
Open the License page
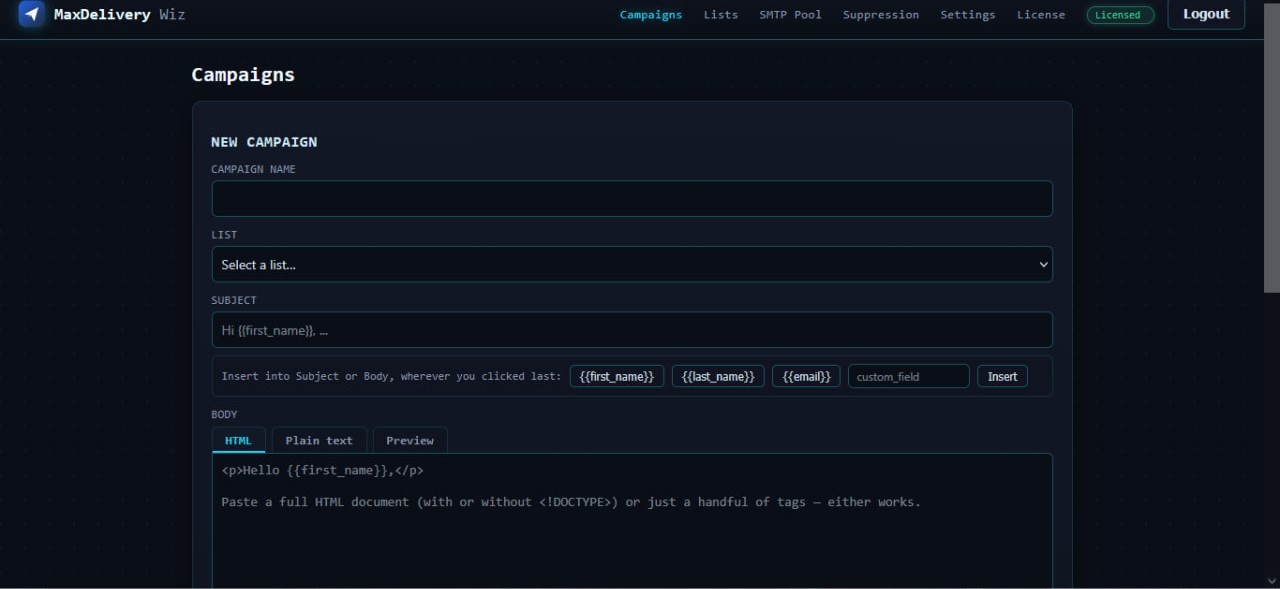click(x=1041, y=15)
